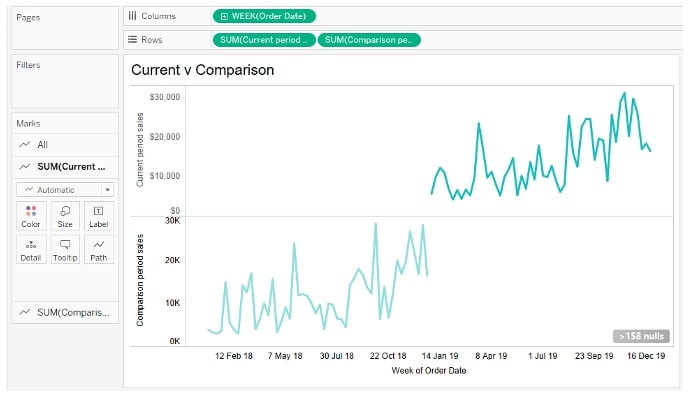This screenshot has height=398, width=688.
Task: Click the Current period sales axis label
Action: (x=140, y=150)
